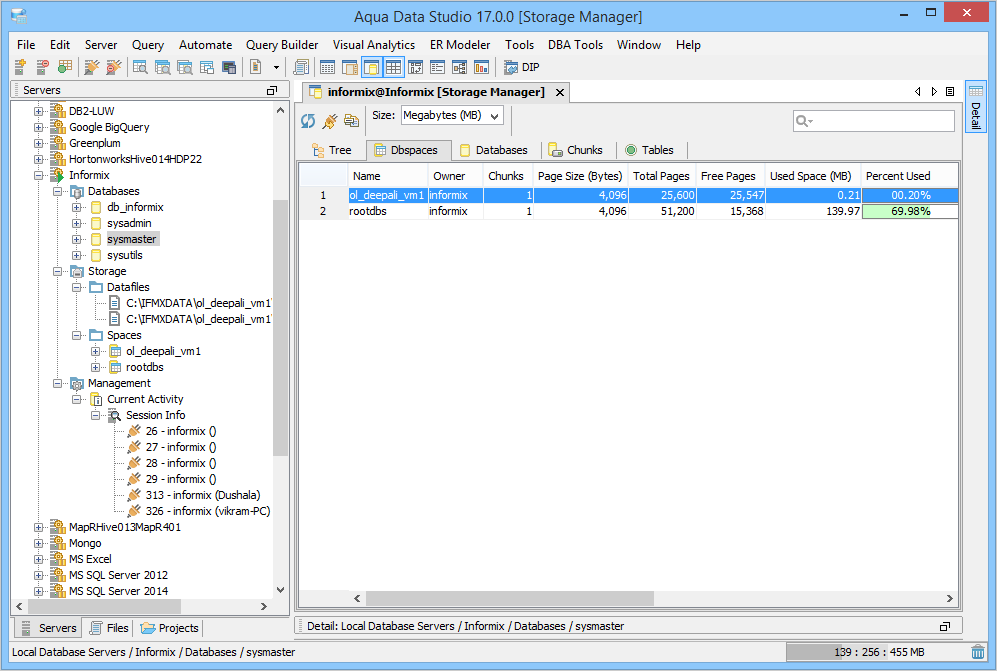Open the dropdown arrow beside script document icon

pyautogui.click(x=276, y=67)
